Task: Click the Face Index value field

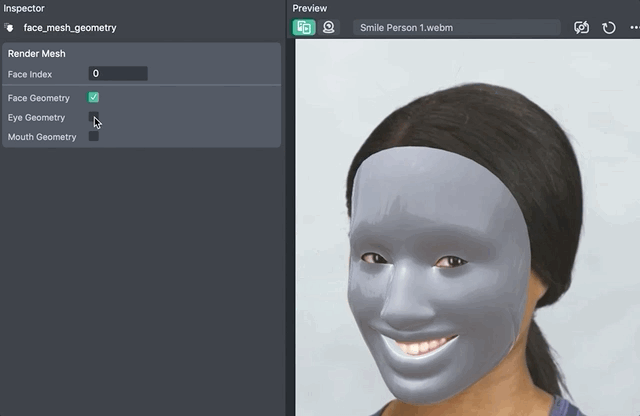Action: 118,73
